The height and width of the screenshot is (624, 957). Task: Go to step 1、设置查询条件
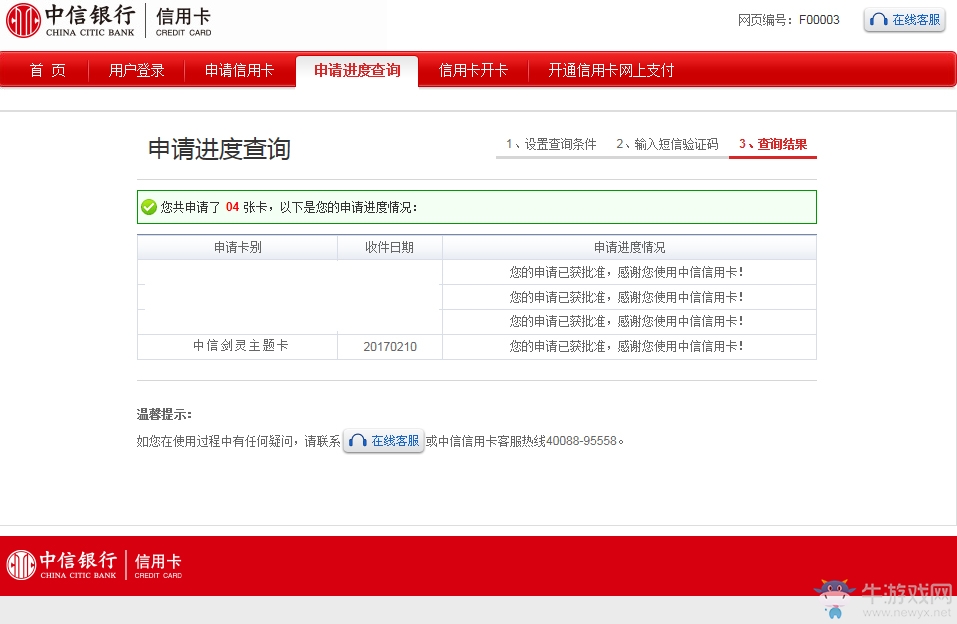[x=551, y=143]
